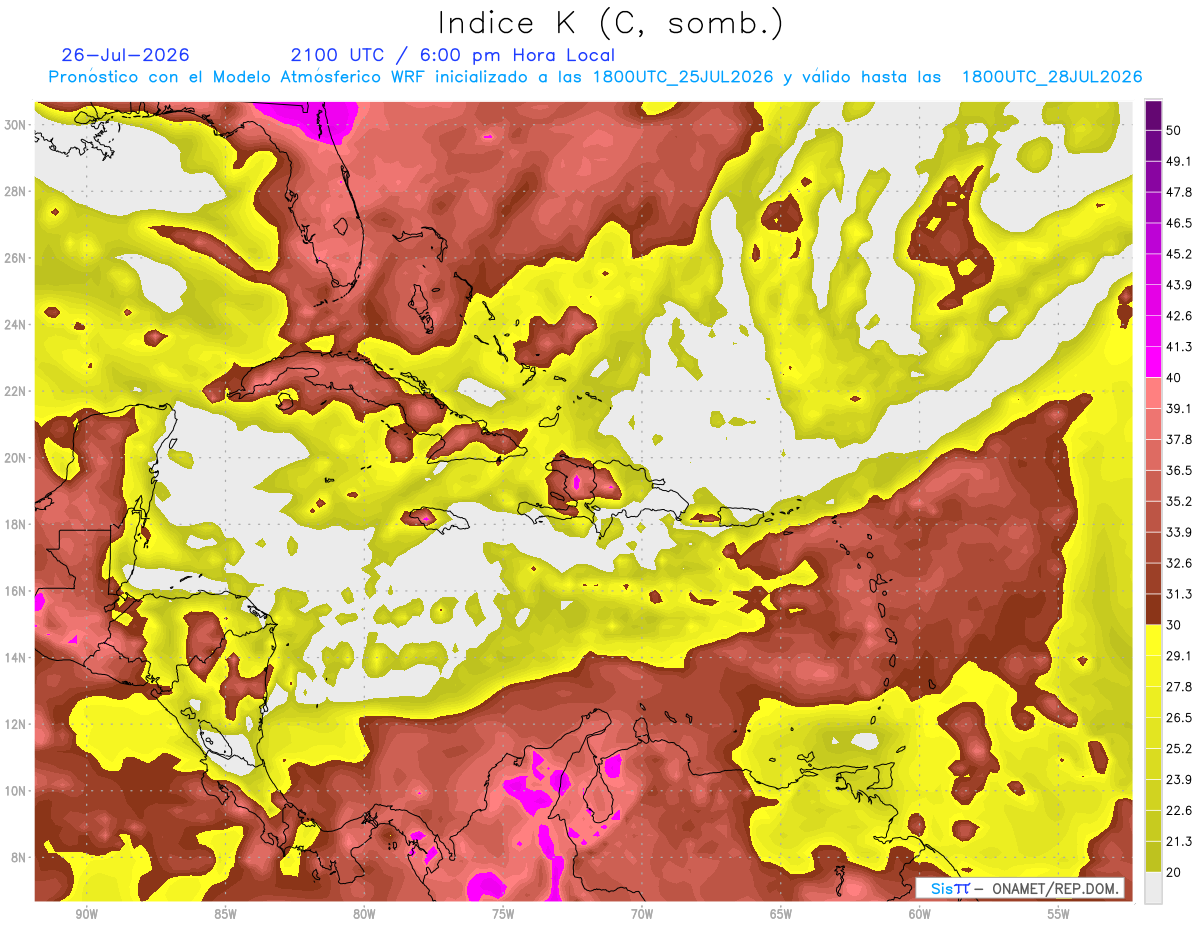Click the legend value "35.2"
This screenshot has height=927, width=1200.
pyautogui.click(x=1179, y=501)
